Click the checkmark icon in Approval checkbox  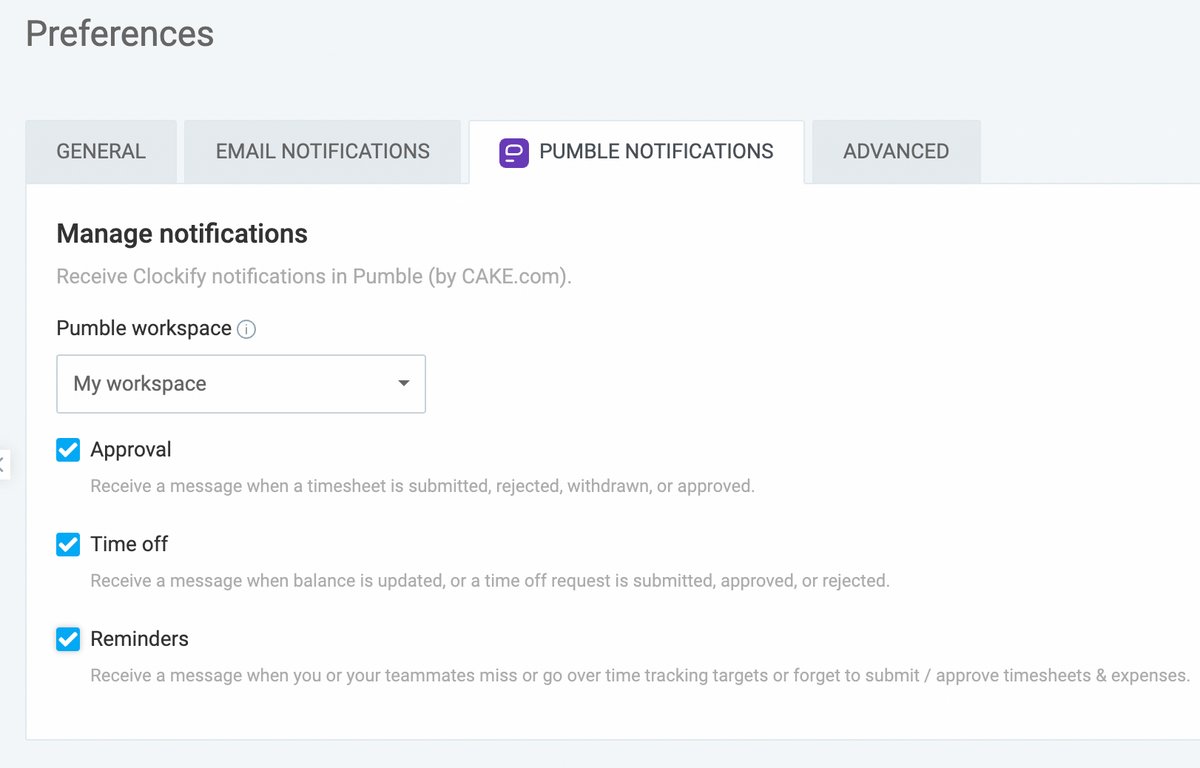67,450
